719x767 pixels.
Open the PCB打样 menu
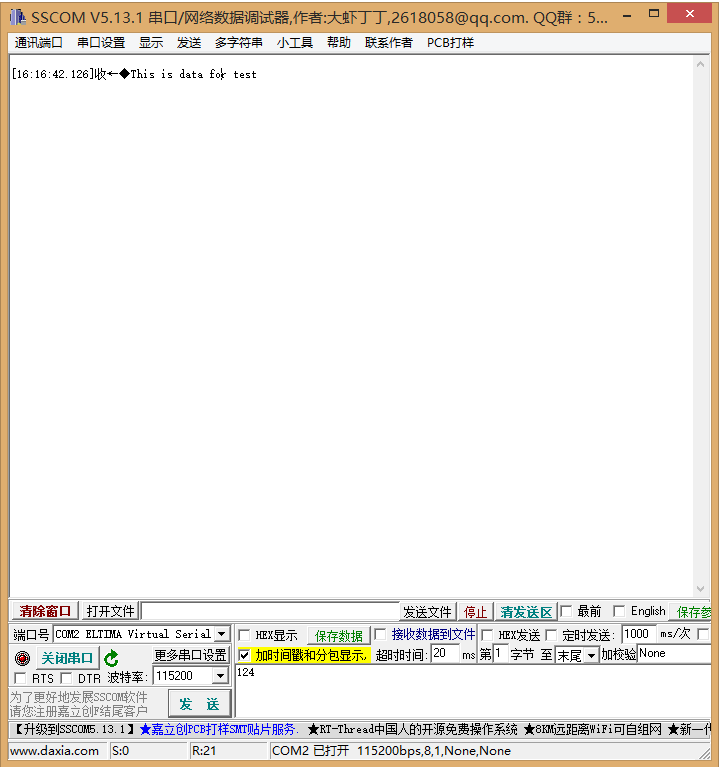[x=450, y=43]
